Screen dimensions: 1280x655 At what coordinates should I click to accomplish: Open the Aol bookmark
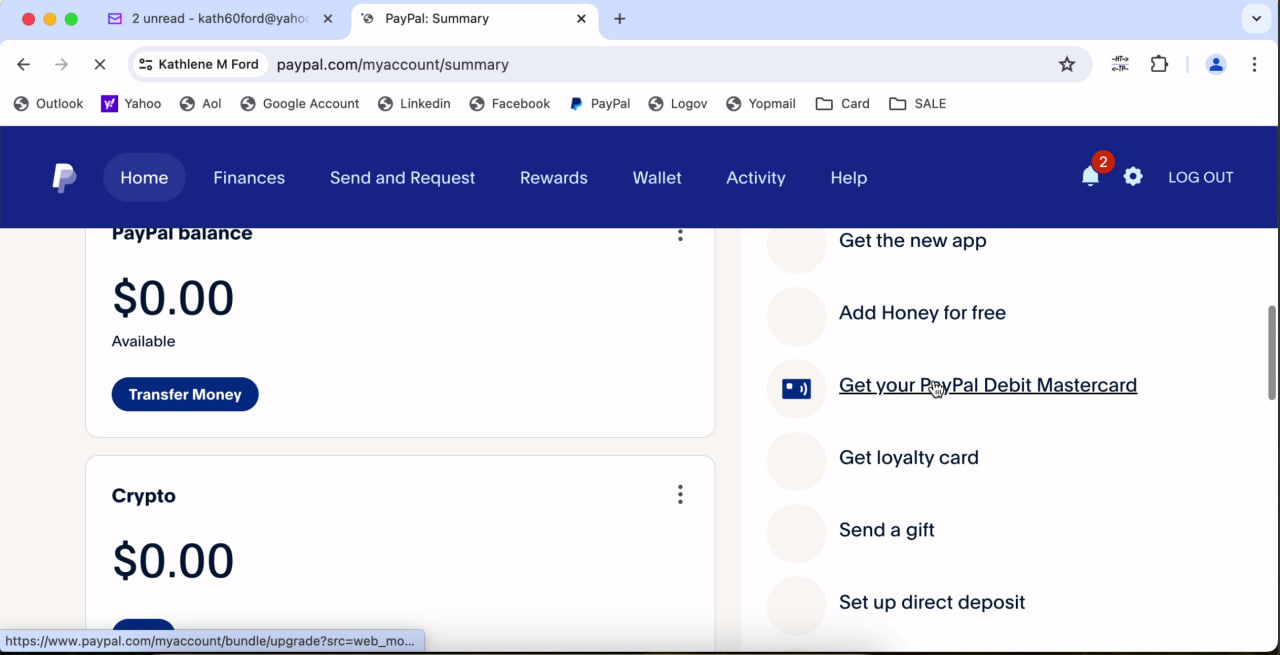click(x=200, y=104)
